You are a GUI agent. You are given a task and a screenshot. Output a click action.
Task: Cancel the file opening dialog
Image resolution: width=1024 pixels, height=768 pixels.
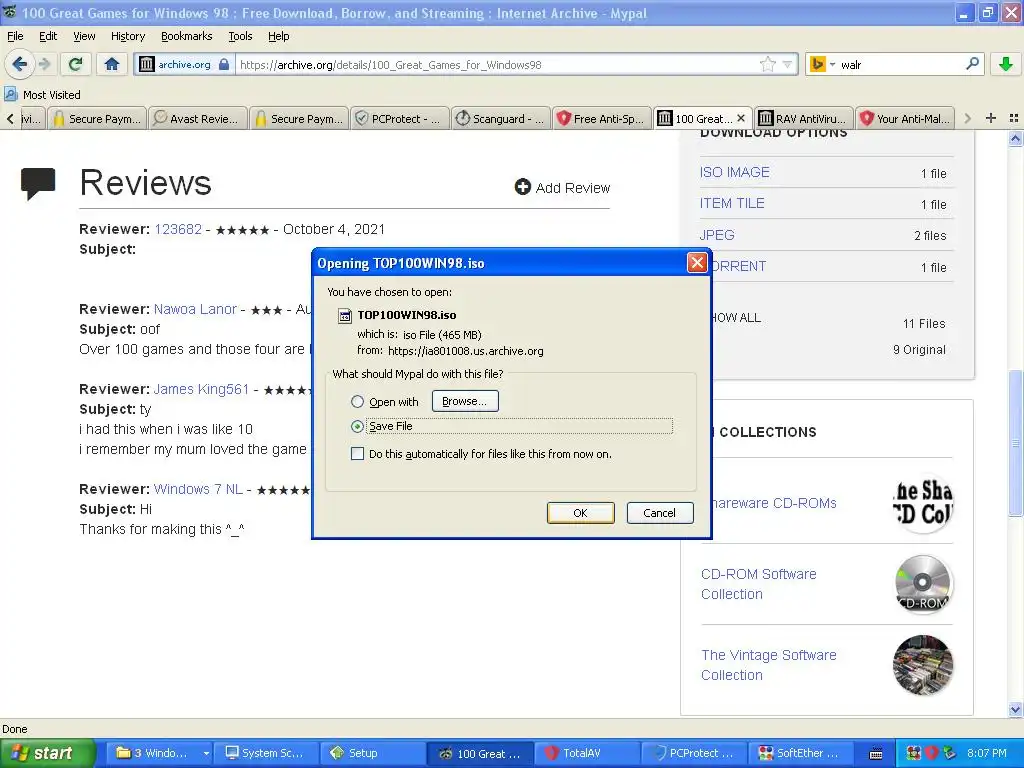tap(660, 513)
